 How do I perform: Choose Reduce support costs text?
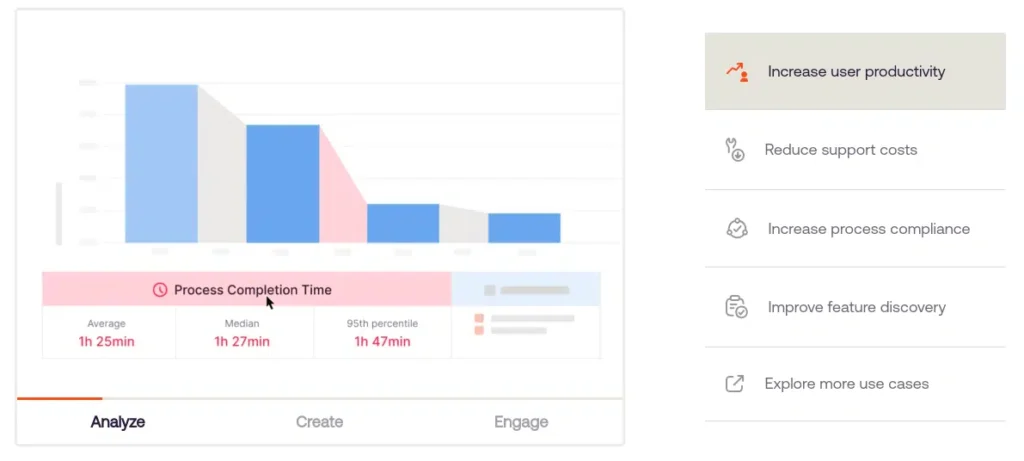[841, 150]
